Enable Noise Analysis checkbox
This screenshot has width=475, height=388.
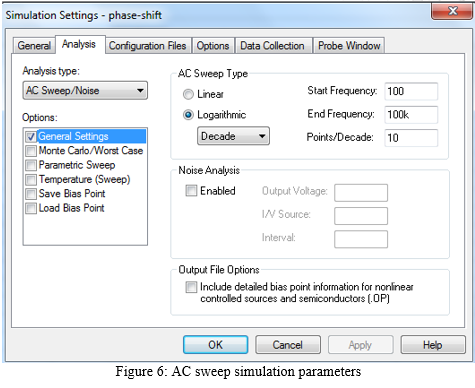point(191,191)
